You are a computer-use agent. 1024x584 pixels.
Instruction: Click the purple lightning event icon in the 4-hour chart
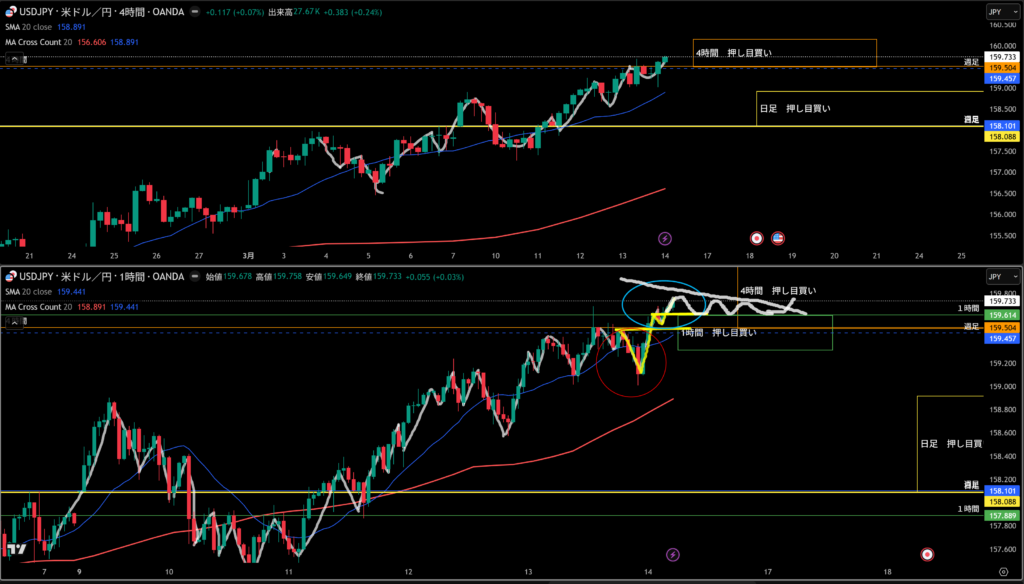[x=665, y=238]
